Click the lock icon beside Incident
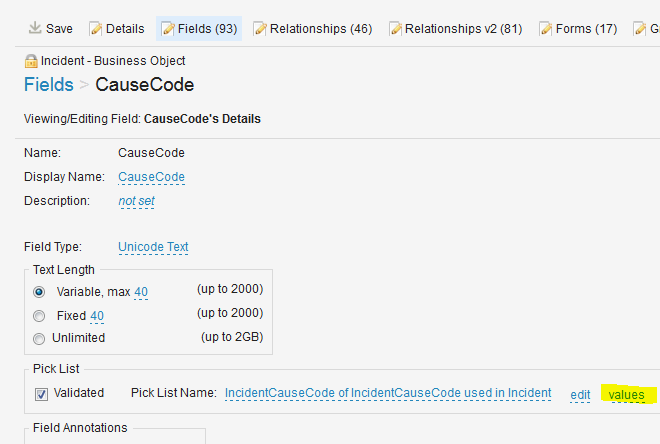This screenshot has height=444, width=660. [x=30, y=60]
